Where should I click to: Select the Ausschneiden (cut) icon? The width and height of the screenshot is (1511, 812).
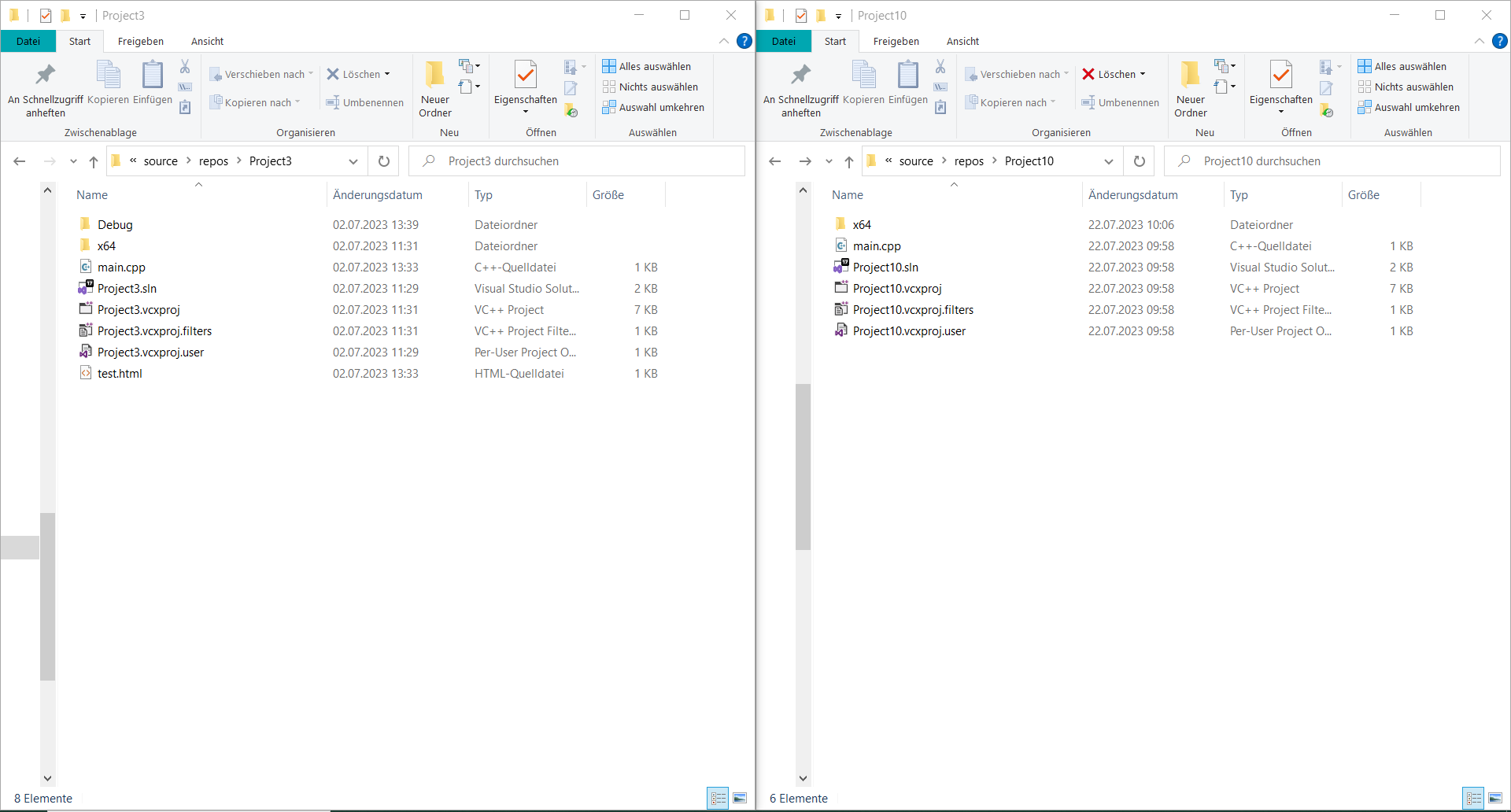pyautogui.click(x=184, y=66)
